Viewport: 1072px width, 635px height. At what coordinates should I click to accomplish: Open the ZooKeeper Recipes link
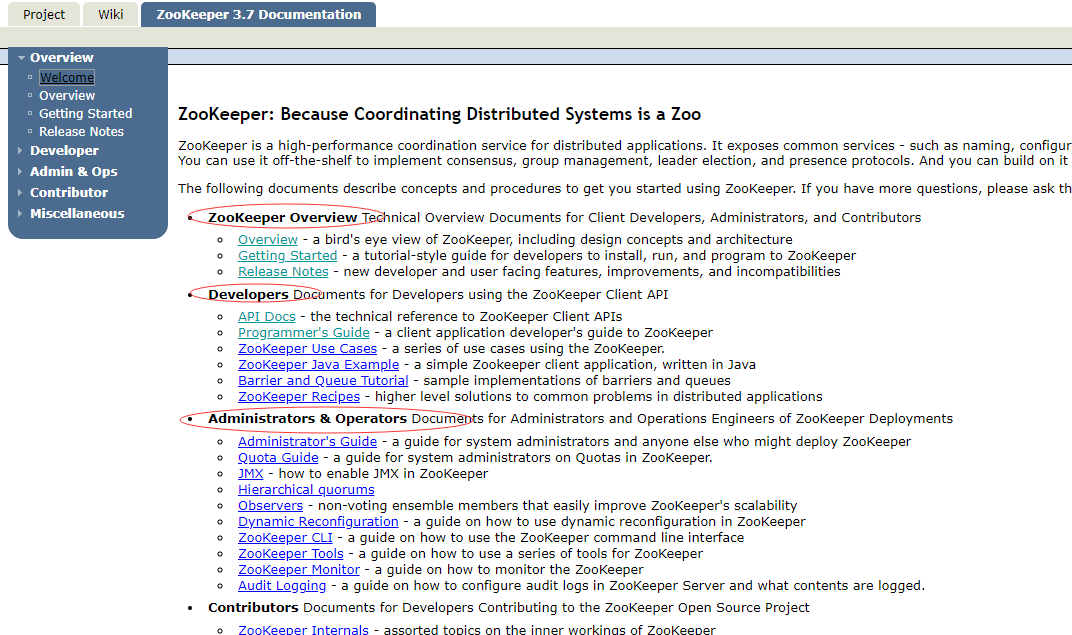(299, 396)
